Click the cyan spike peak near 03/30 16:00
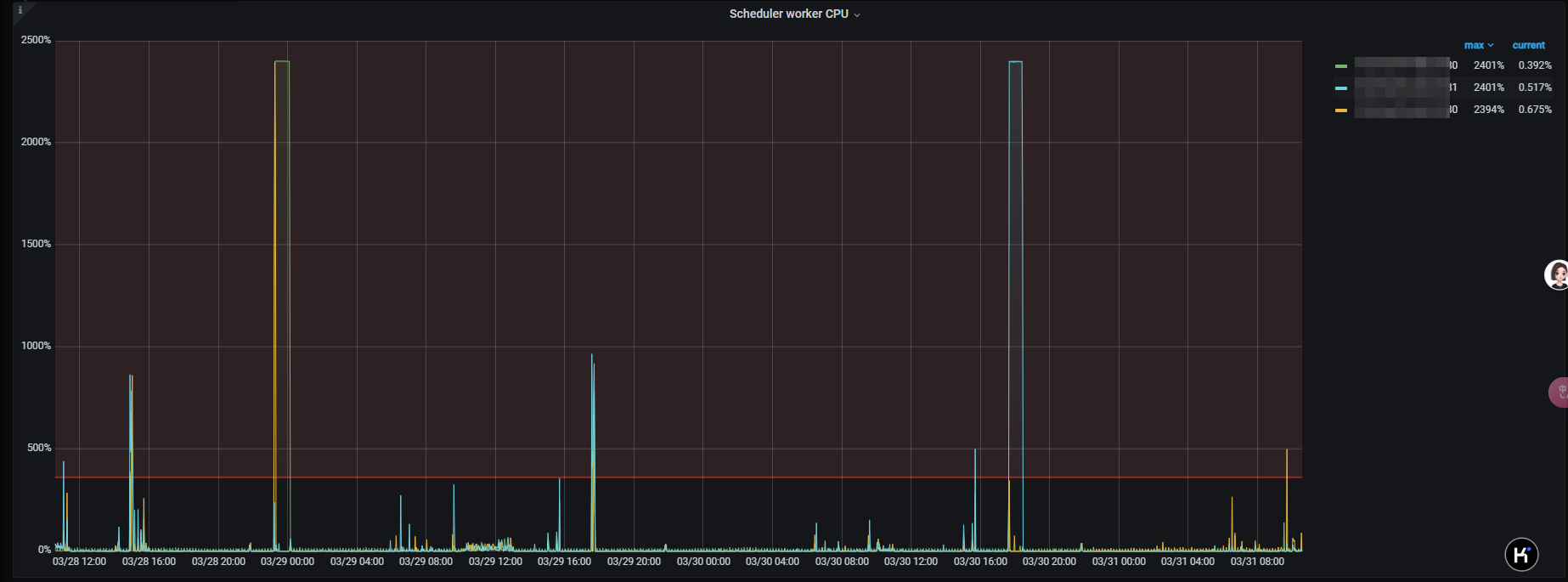1568x582 pixels. pos(1015,62)
